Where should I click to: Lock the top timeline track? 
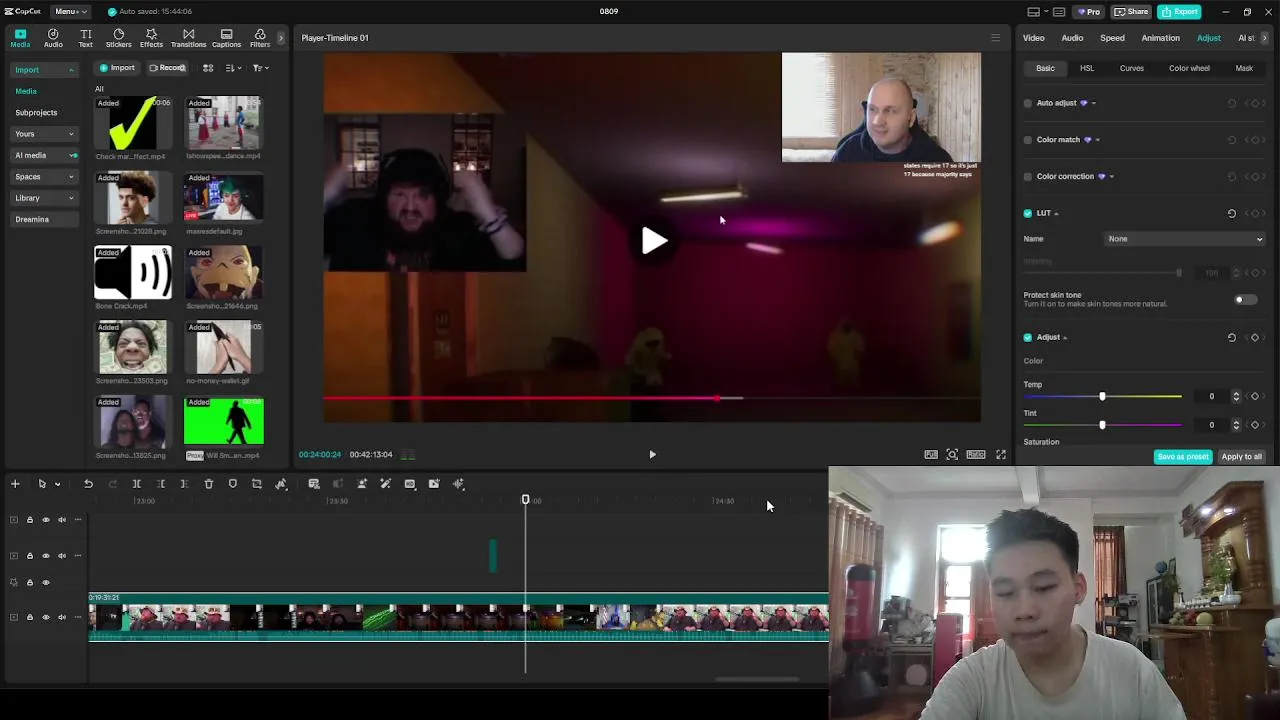(x=29, y=520)
